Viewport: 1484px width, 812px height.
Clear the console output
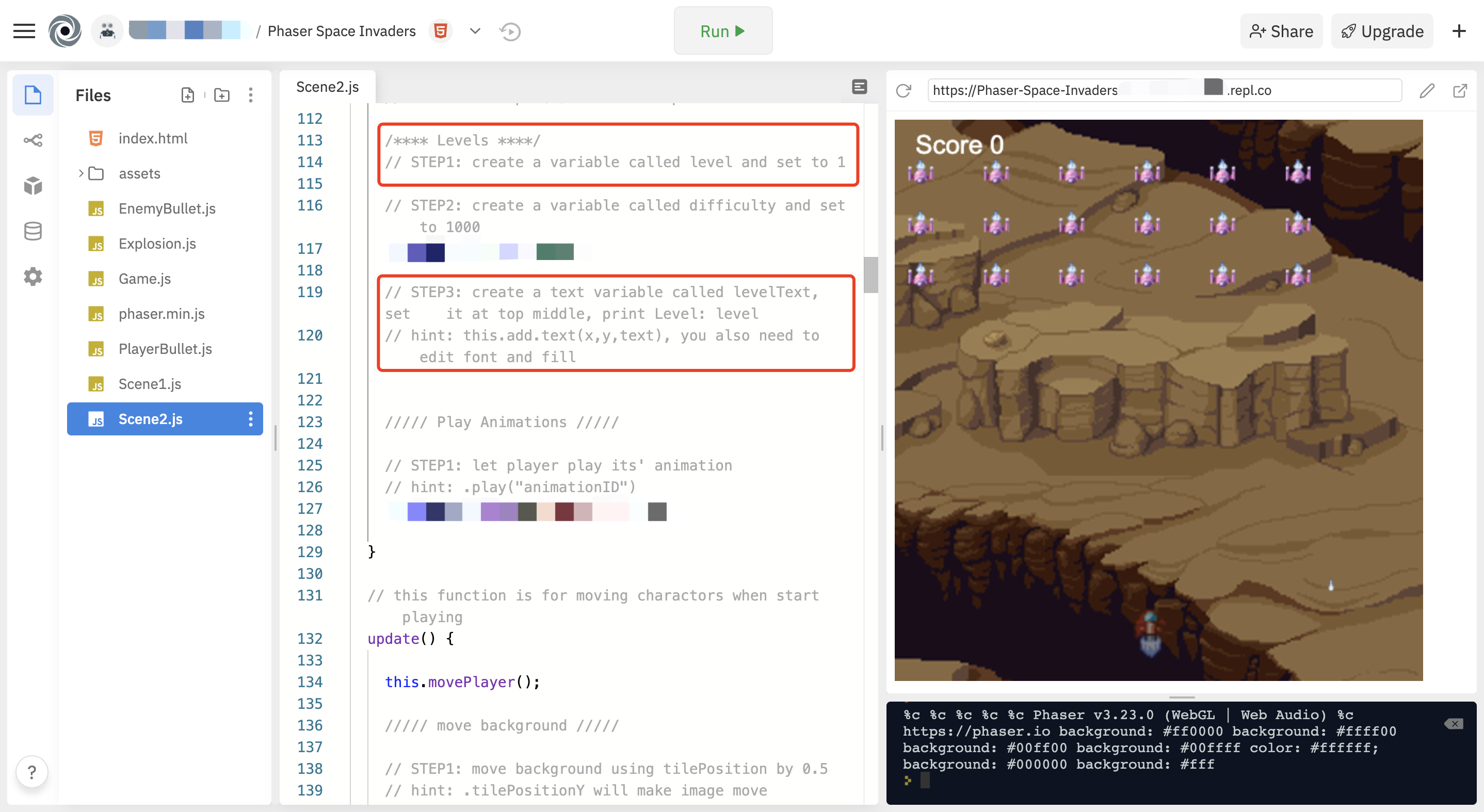click(x=1454, y=723)
